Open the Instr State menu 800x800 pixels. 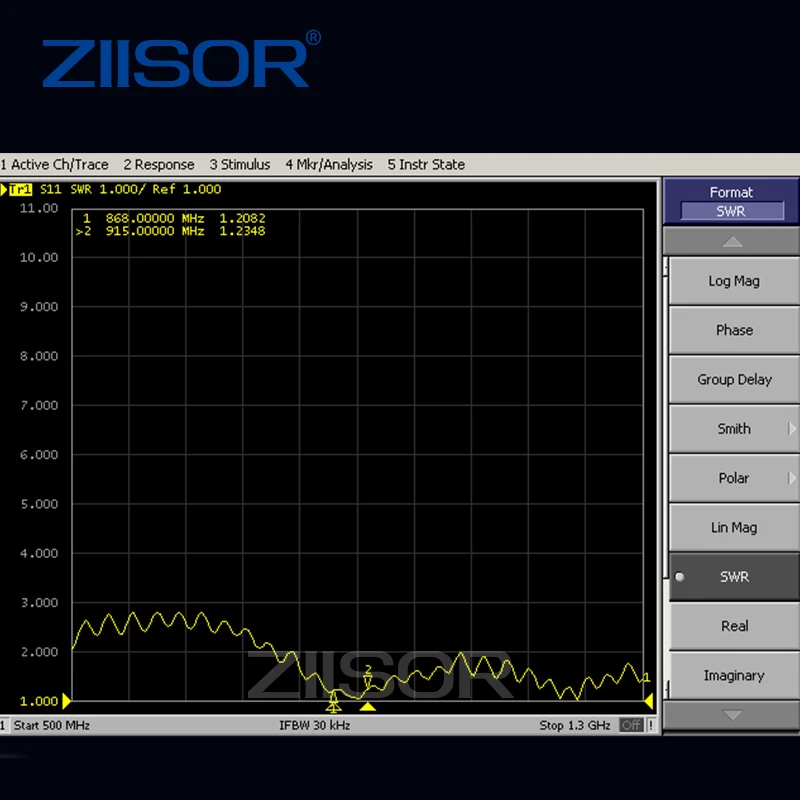coord(426,165)
